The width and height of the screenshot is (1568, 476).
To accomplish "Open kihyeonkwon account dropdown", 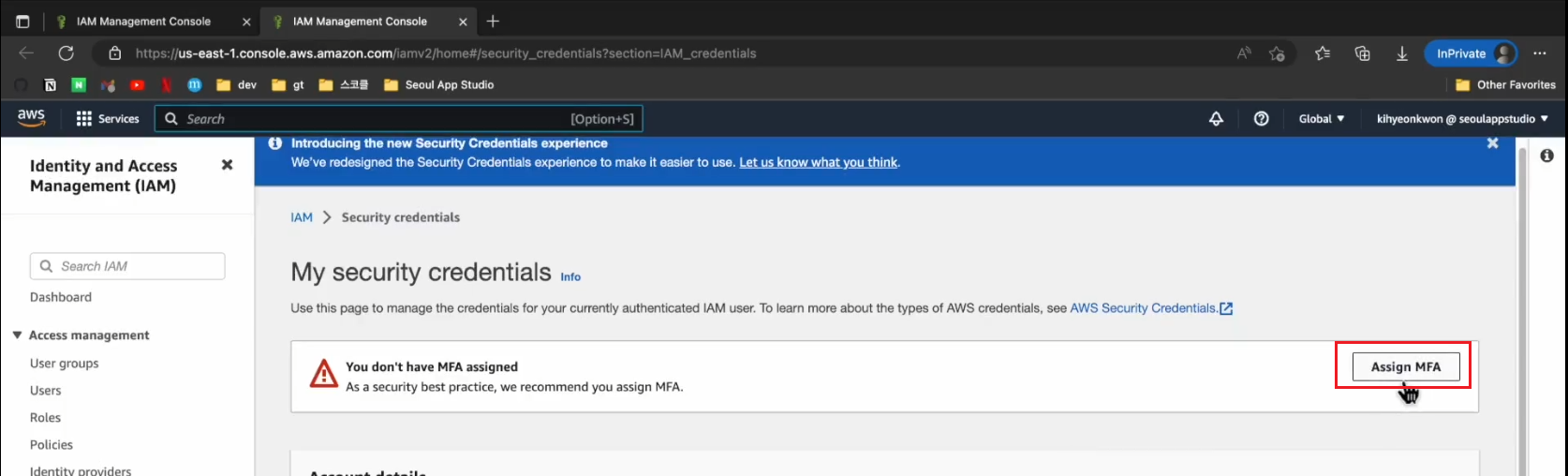I will coord(1462,119).
